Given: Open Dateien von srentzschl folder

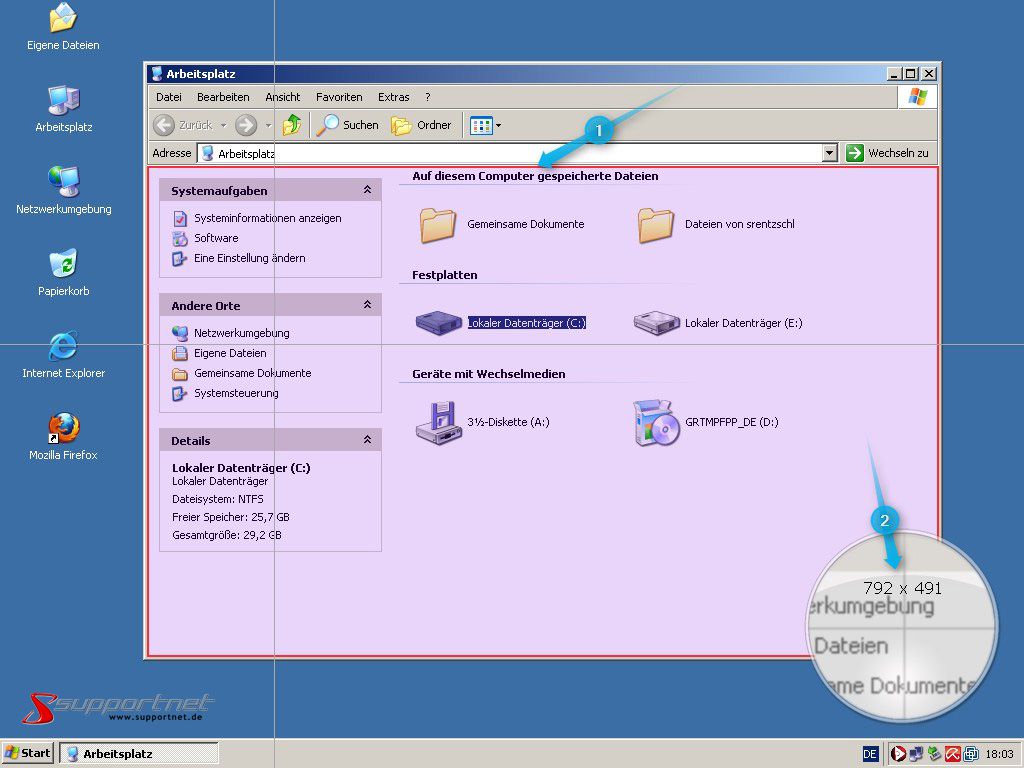Looking at the screenshot, I should [656, 225].
